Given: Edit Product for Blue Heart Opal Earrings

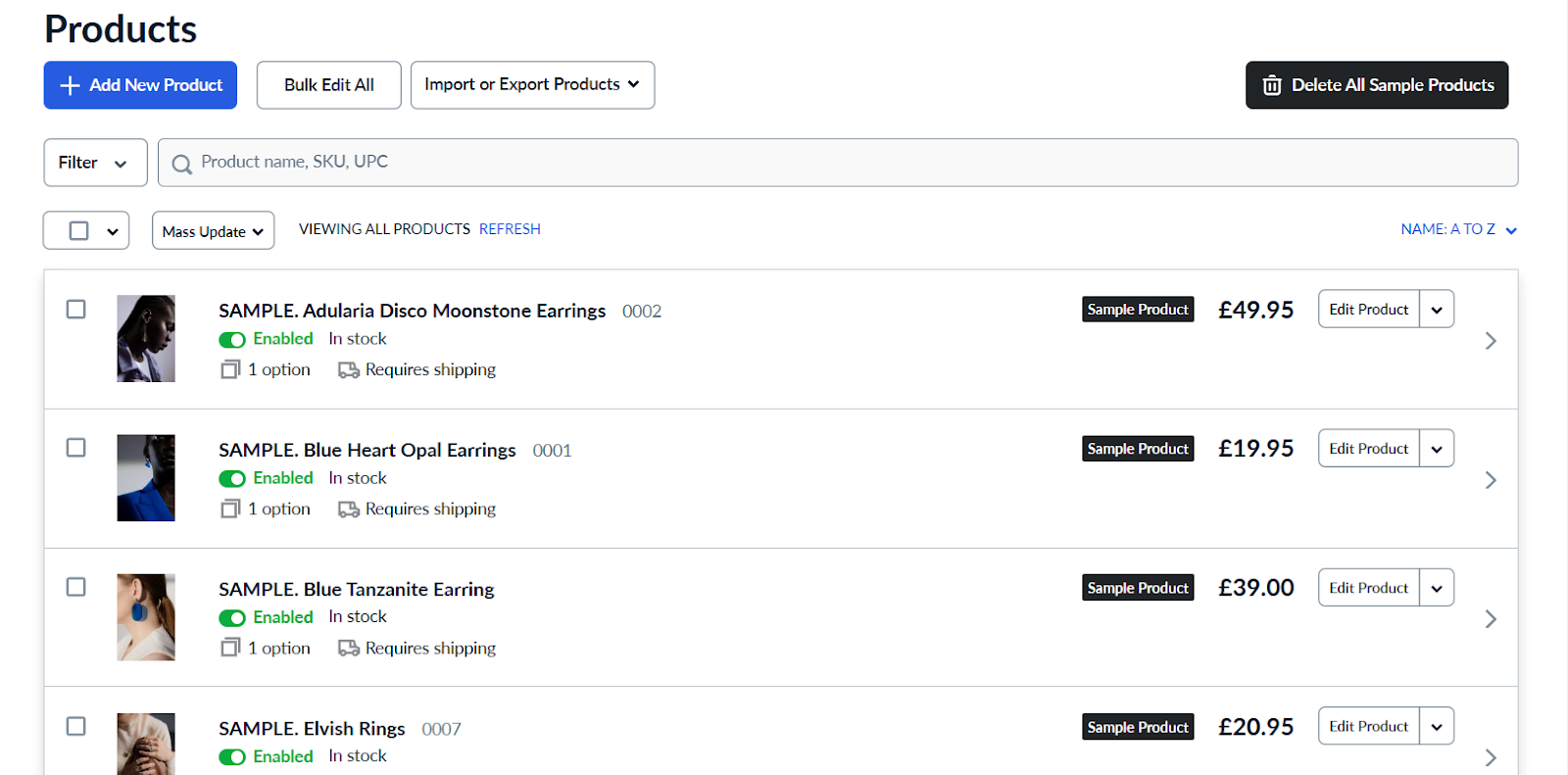Looking at the screenshot, I should [x=1368, y=449].
